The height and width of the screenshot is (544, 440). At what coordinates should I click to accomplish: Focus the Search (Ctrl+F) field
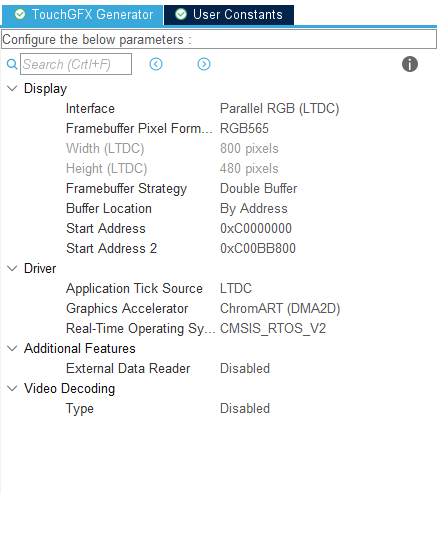(76, 64)
